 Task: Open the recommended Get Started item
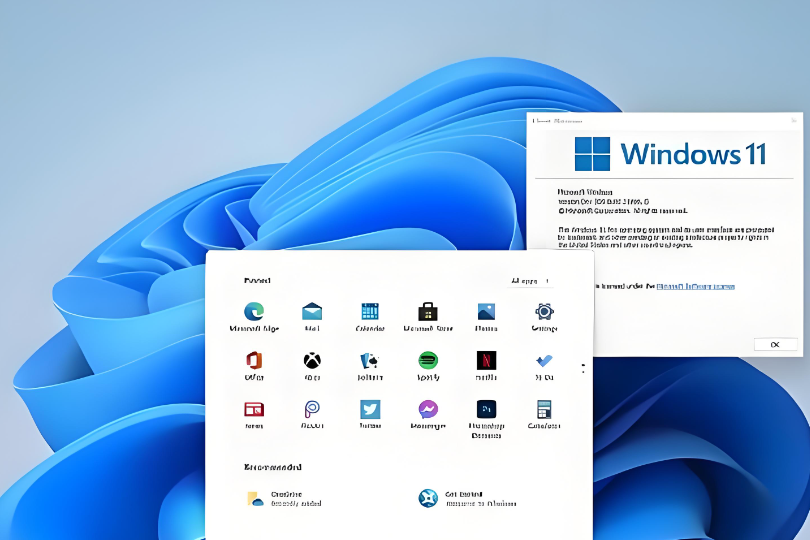[x=467, y=498]
